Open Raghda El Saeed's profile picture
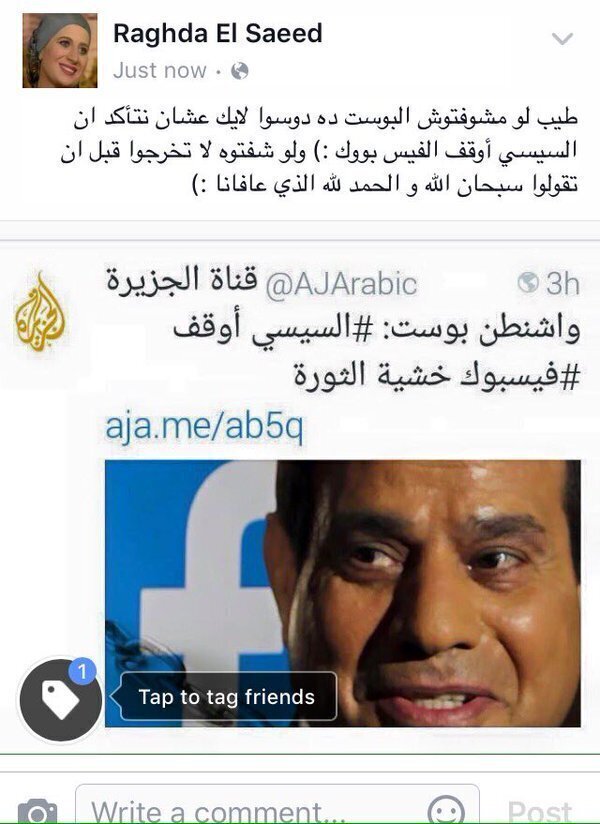This screenshot has width=600, height=824. (x=59, y=50)
